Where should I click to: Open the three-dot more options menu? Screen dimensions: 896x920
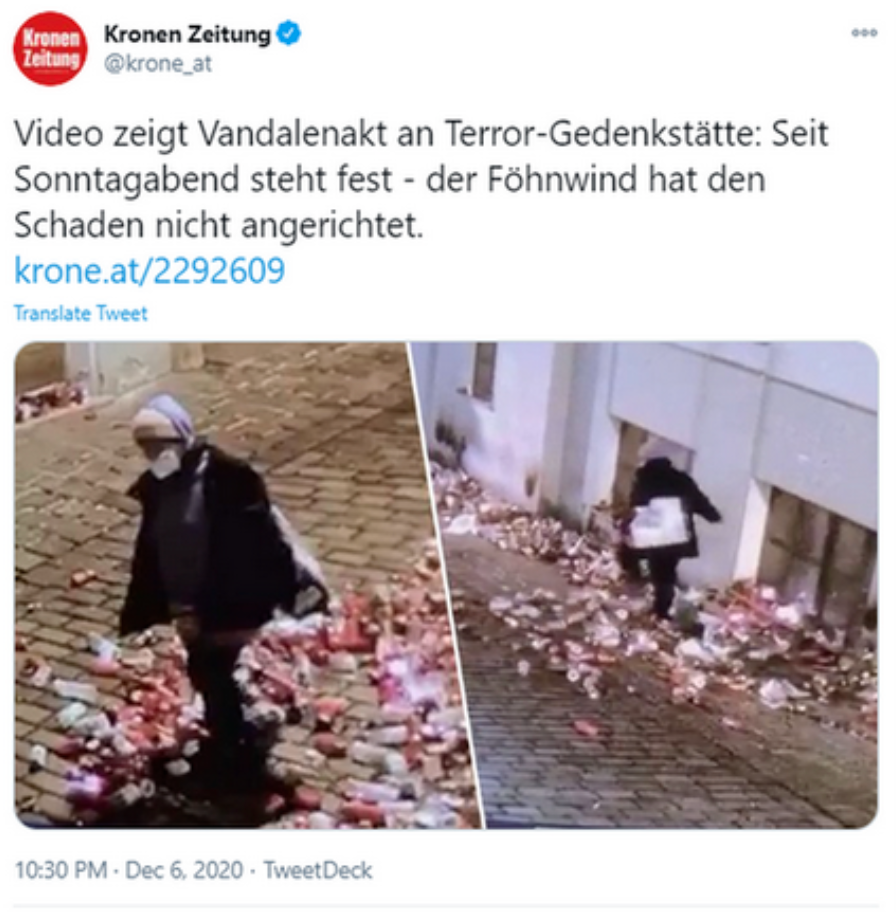864,33
